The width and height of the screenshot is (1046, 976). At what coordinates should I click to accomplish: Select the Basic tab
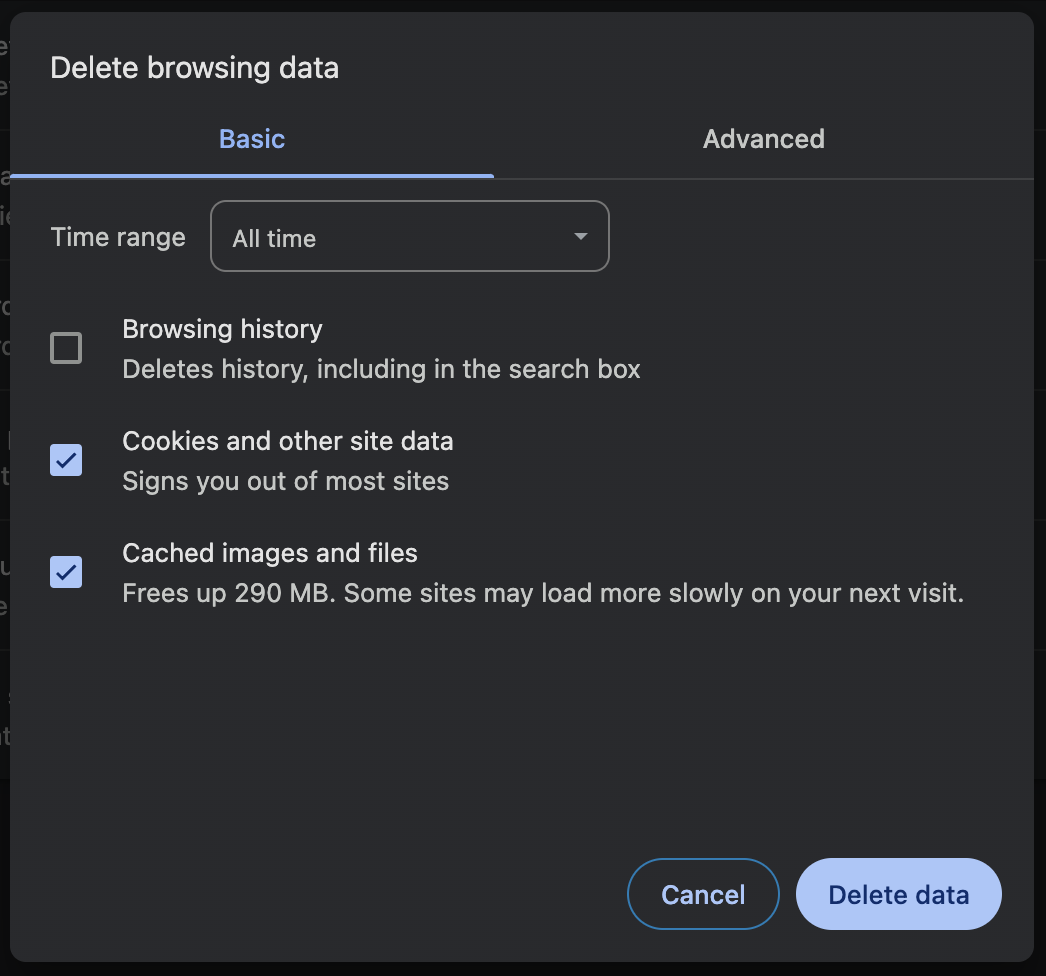(x=251, y=139)
